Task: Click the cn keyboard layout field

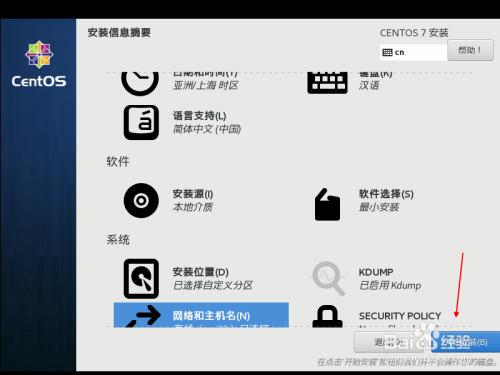Action: point(413,52)
